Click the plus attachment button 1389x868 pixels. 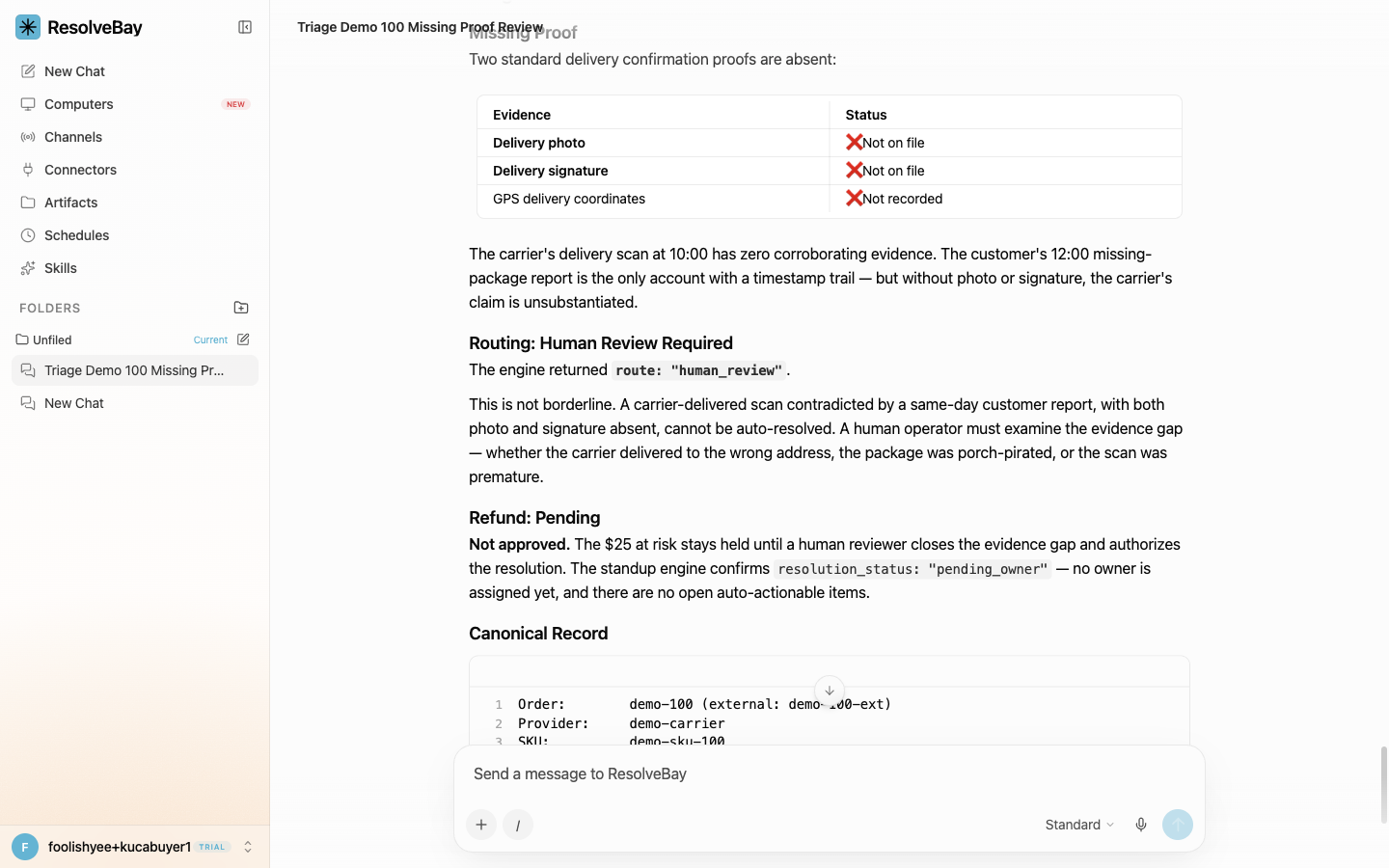(481, 825)
